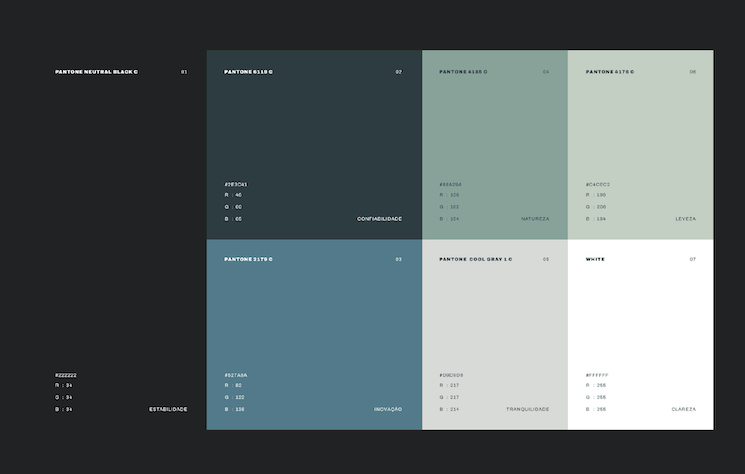Select the INOVAÇÃO keyword text

click(388, 409)
